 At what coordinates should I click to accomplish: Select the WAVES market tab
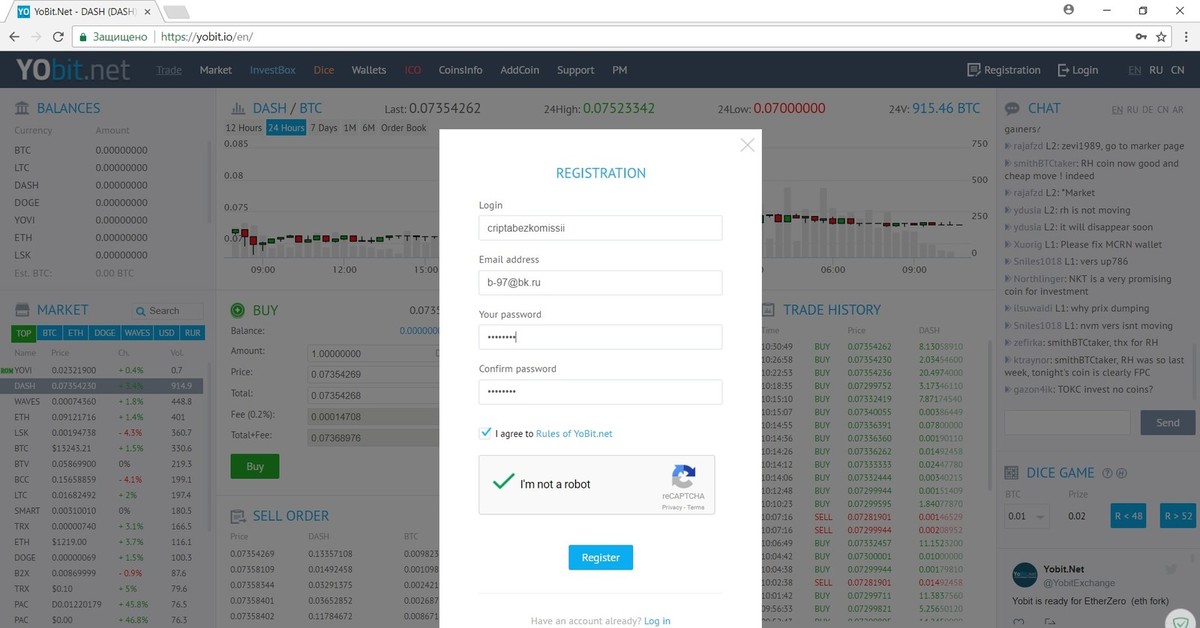(x=137, y=333)
